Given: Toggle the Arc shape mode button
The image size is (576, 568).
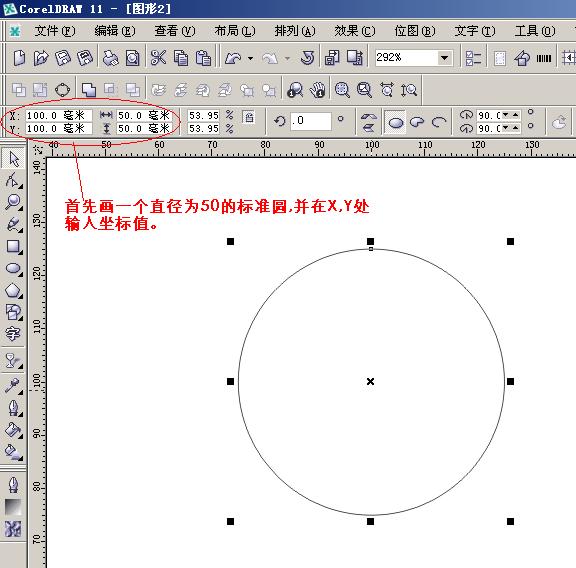Looking at the screenshot, I should 439,122.
